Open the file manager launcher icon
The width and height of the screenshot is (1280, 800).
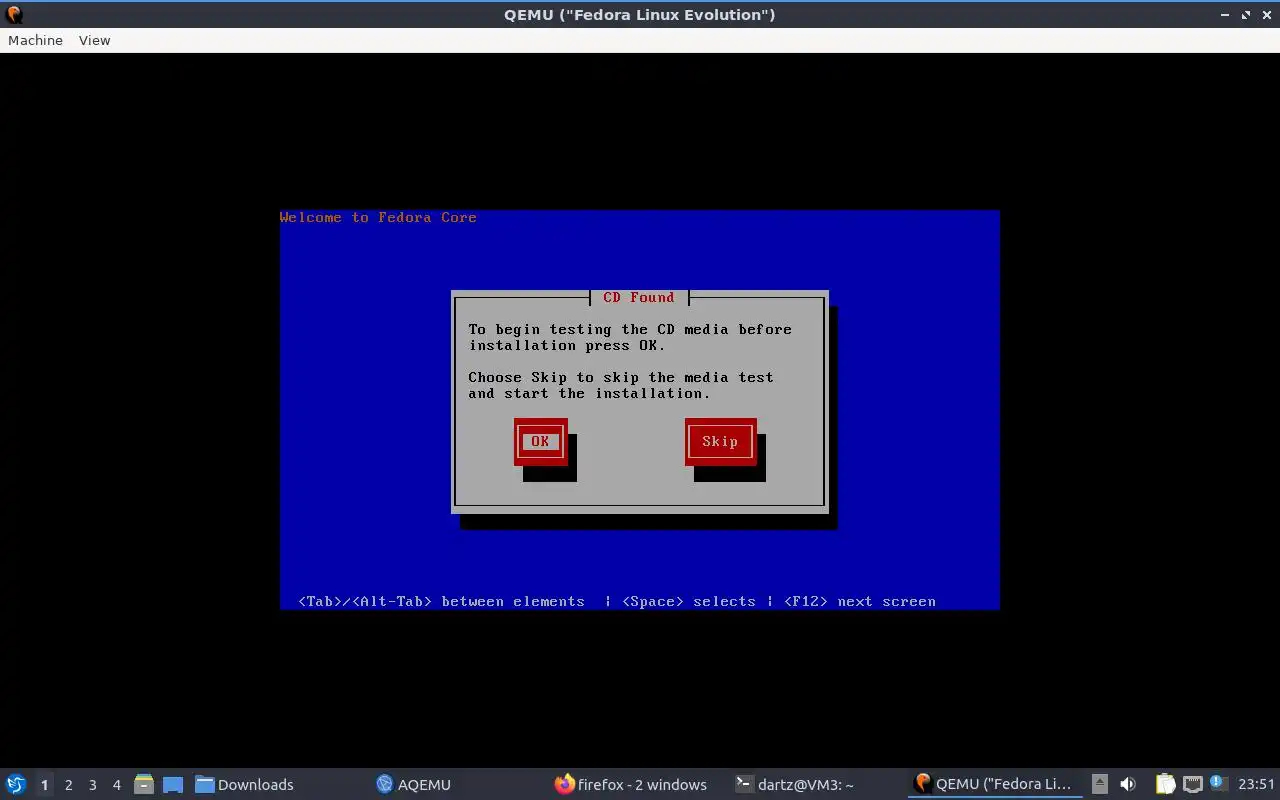[x=144, y=784]
